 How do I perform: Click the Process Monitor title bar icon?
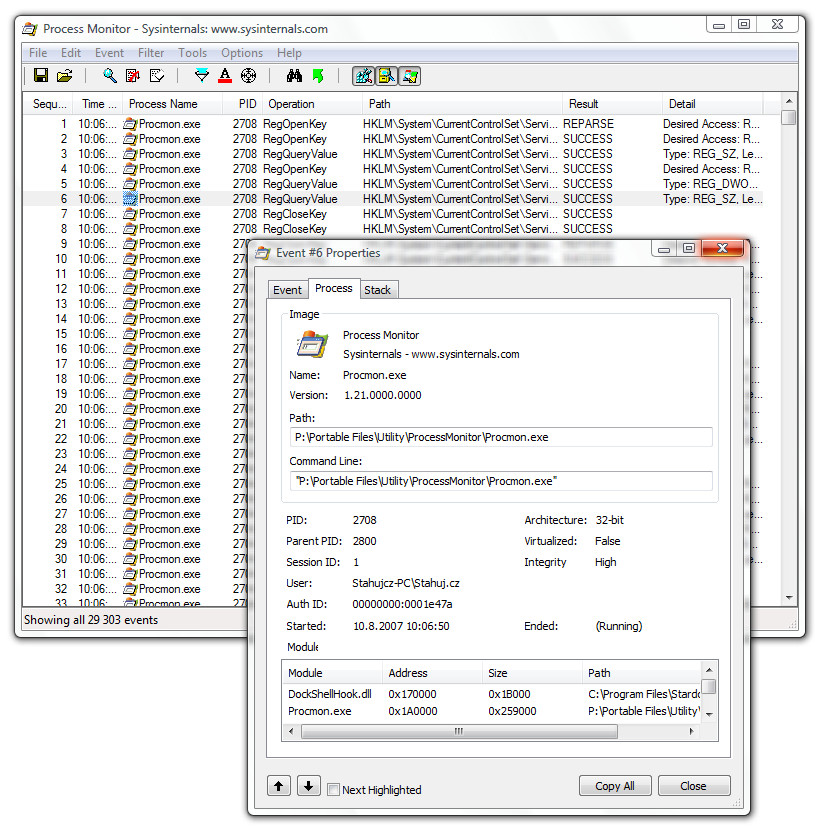(x=30, y=29)
